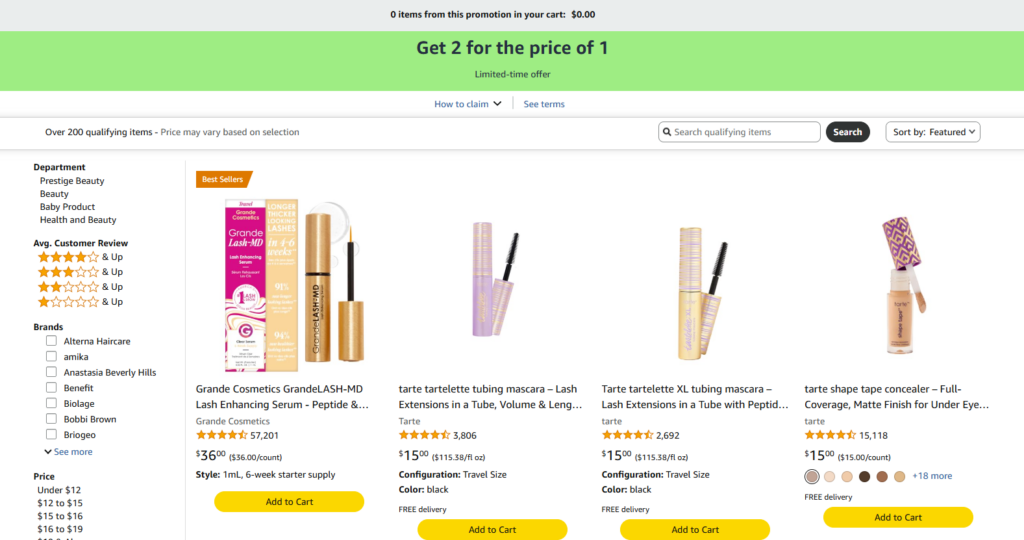Open the See terms link
This screenshot has height=540, width=1024.
544,104
